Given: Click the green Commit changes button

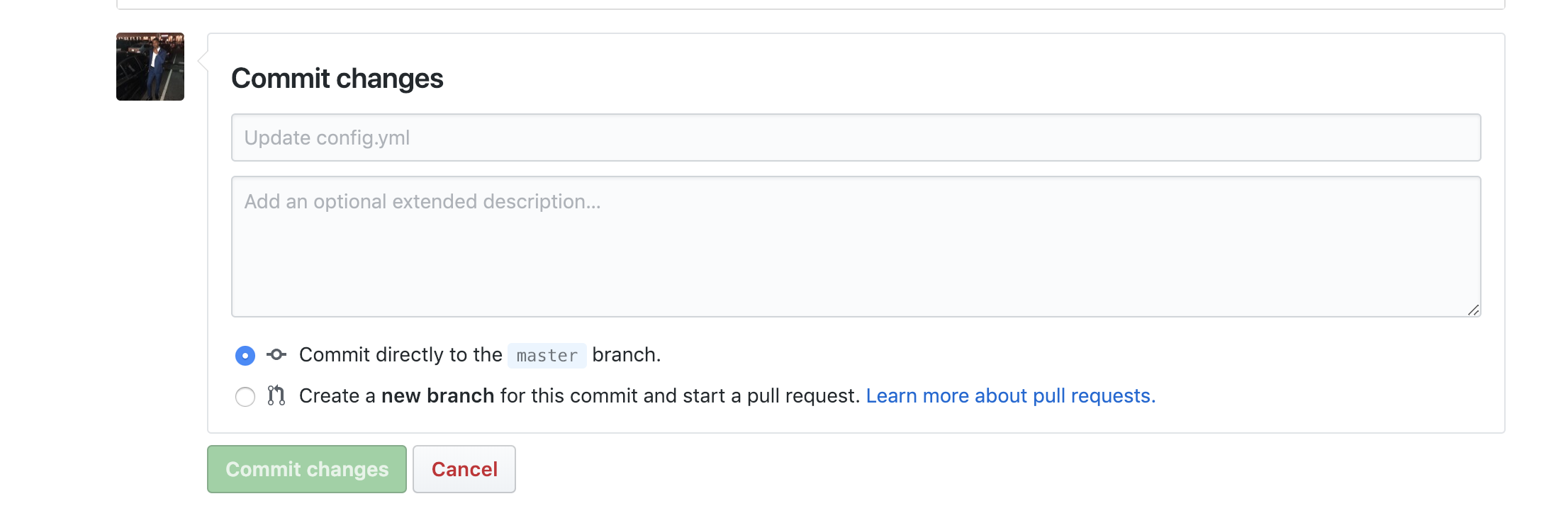Looking at the screenshot, I should [x=307, y=469].
